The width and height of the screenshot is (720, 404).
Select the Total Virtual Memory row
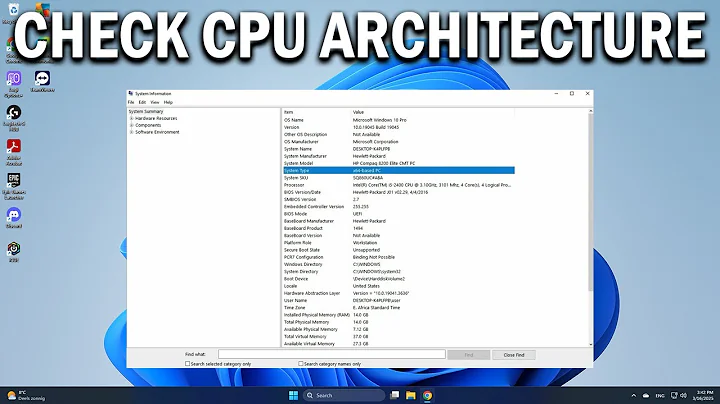(x=399, y=337)
